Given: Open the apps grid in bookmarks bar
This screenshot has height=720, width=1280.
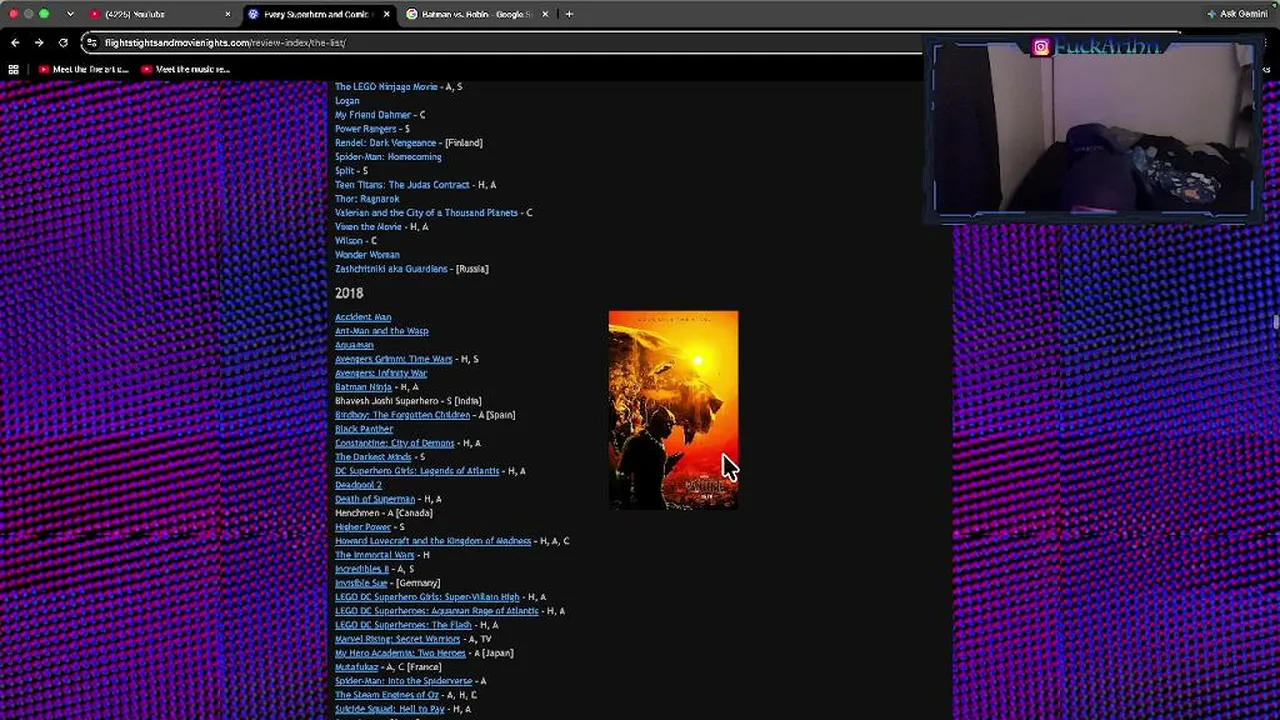Looking at the screenshot, I should point(13,69).
